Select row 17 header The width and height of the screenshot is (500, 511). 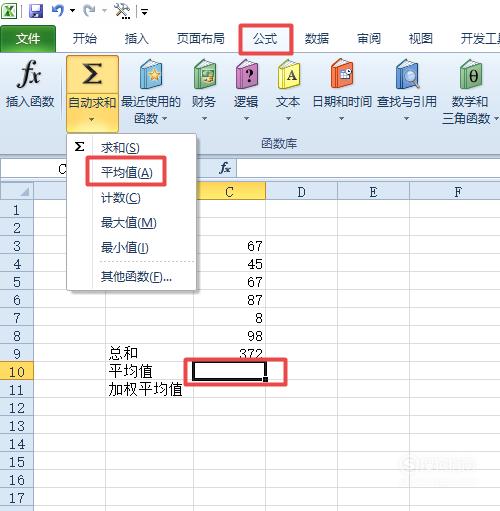[17, 498]
